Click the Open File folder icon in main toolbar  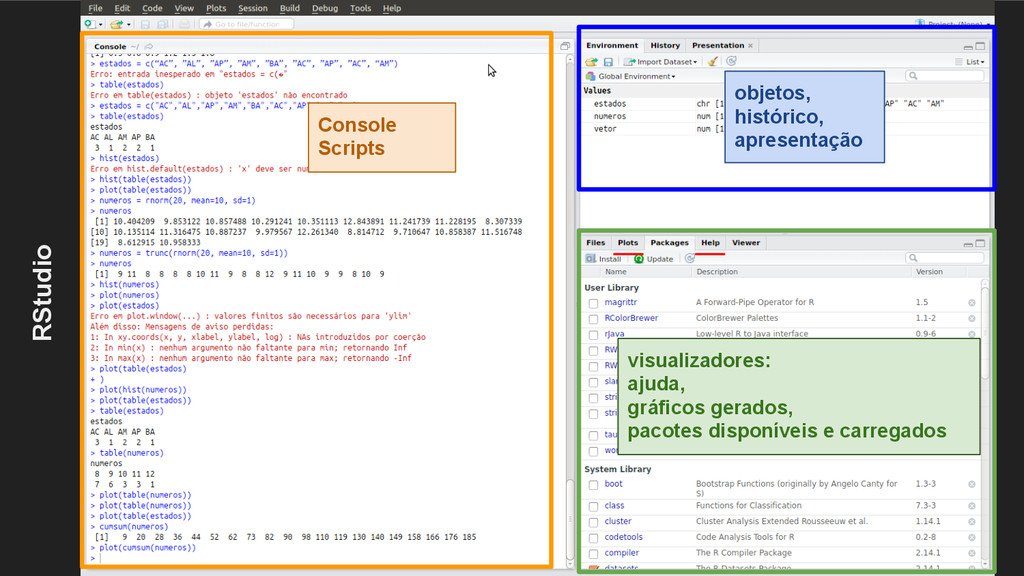coord(116,24)
